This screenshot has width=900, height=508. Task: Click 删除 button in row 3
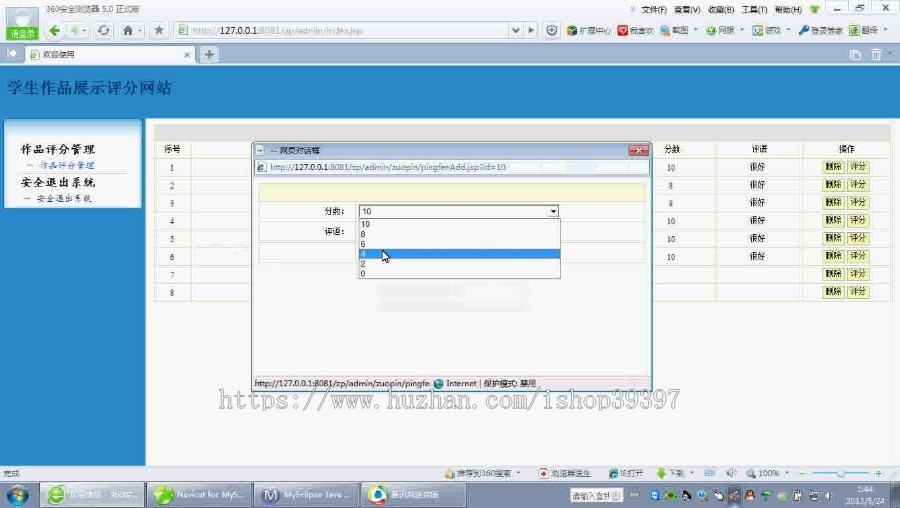tap(833, 203)
